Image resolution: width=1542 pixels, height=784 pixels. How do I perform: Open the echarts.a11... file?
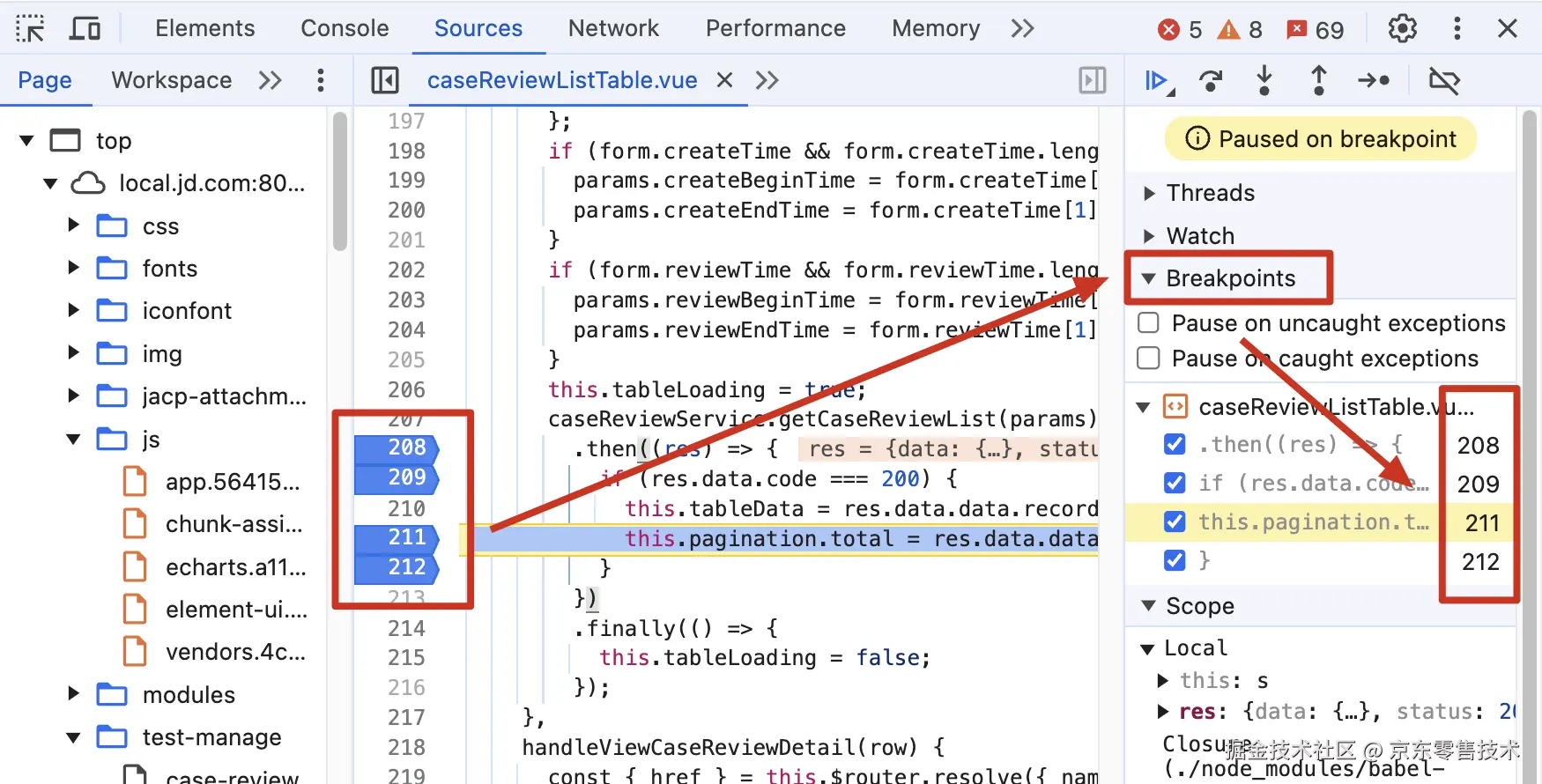236,567
